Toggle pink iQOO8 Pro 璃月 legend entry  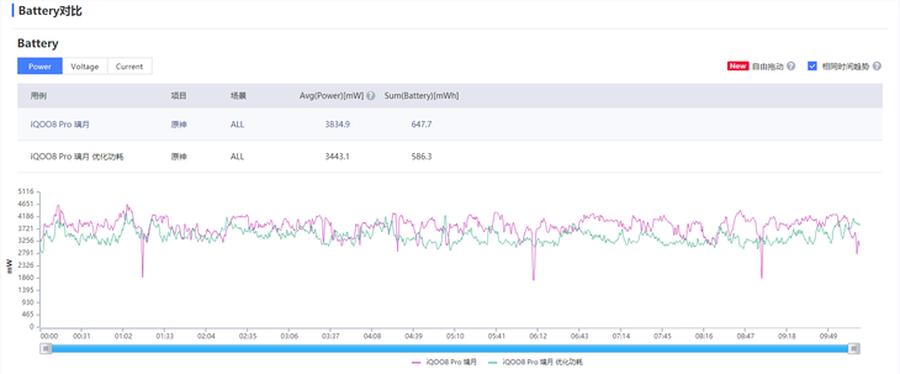tap(444, 363)
